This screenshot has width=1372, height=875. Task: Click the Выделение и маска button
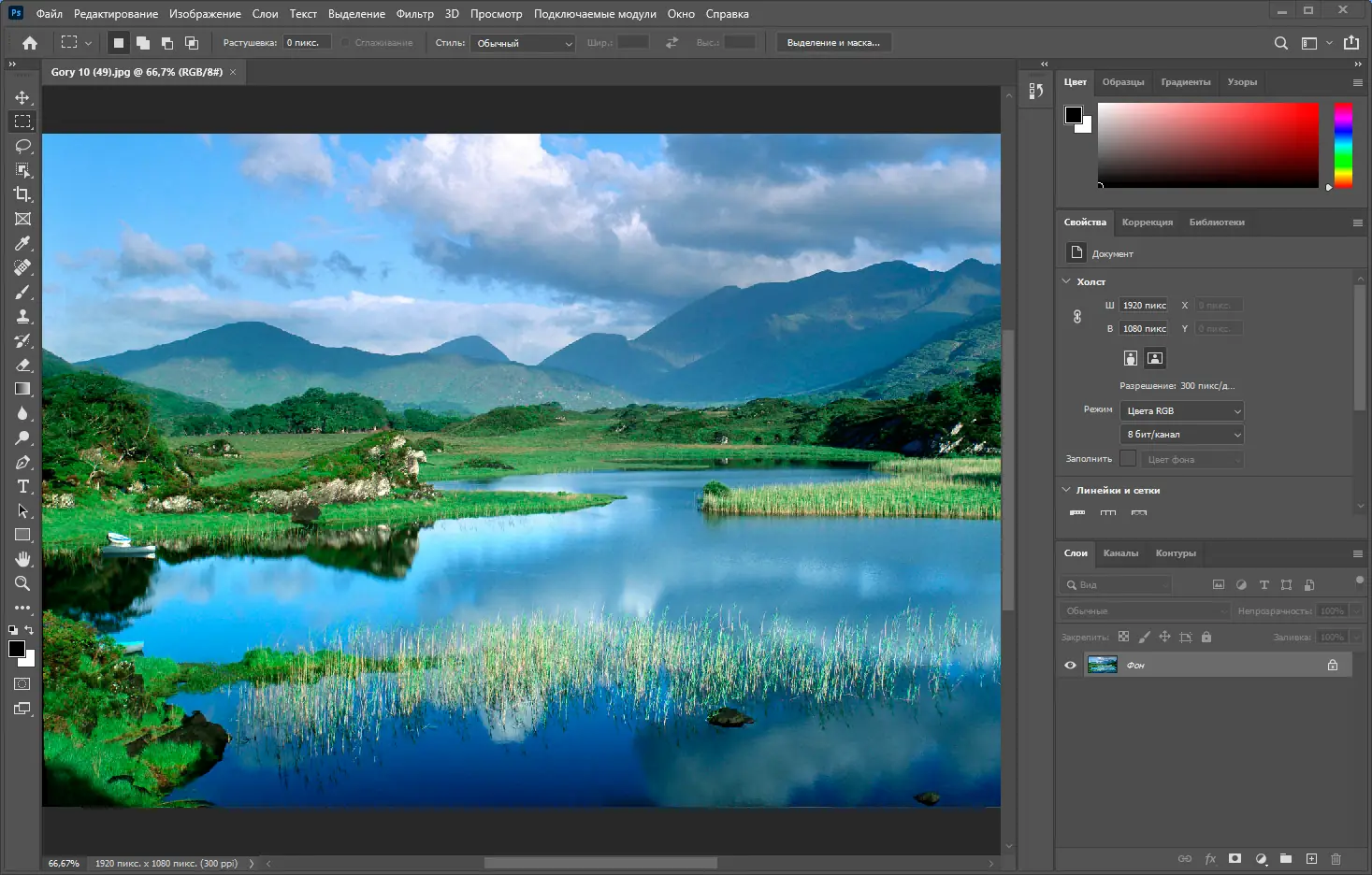(833, 42)
